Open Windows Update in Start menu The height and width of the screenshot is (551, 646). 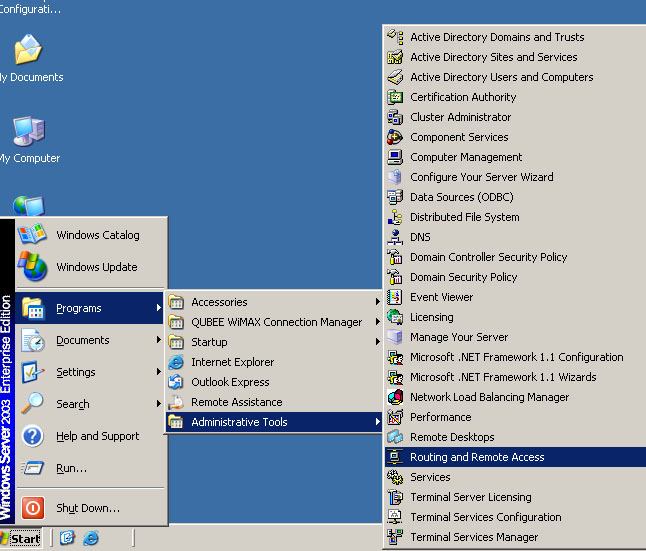[90, 267]
